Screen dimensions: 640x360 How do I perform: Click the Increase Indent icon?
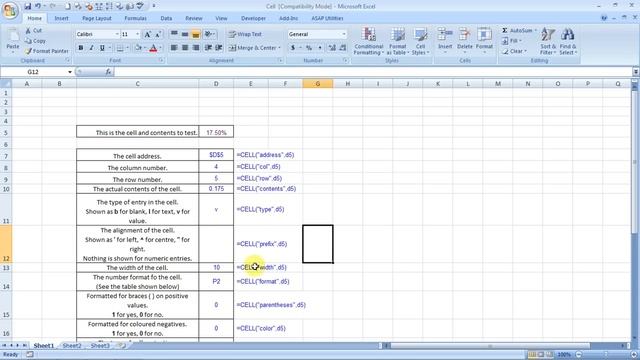point(219,48)
